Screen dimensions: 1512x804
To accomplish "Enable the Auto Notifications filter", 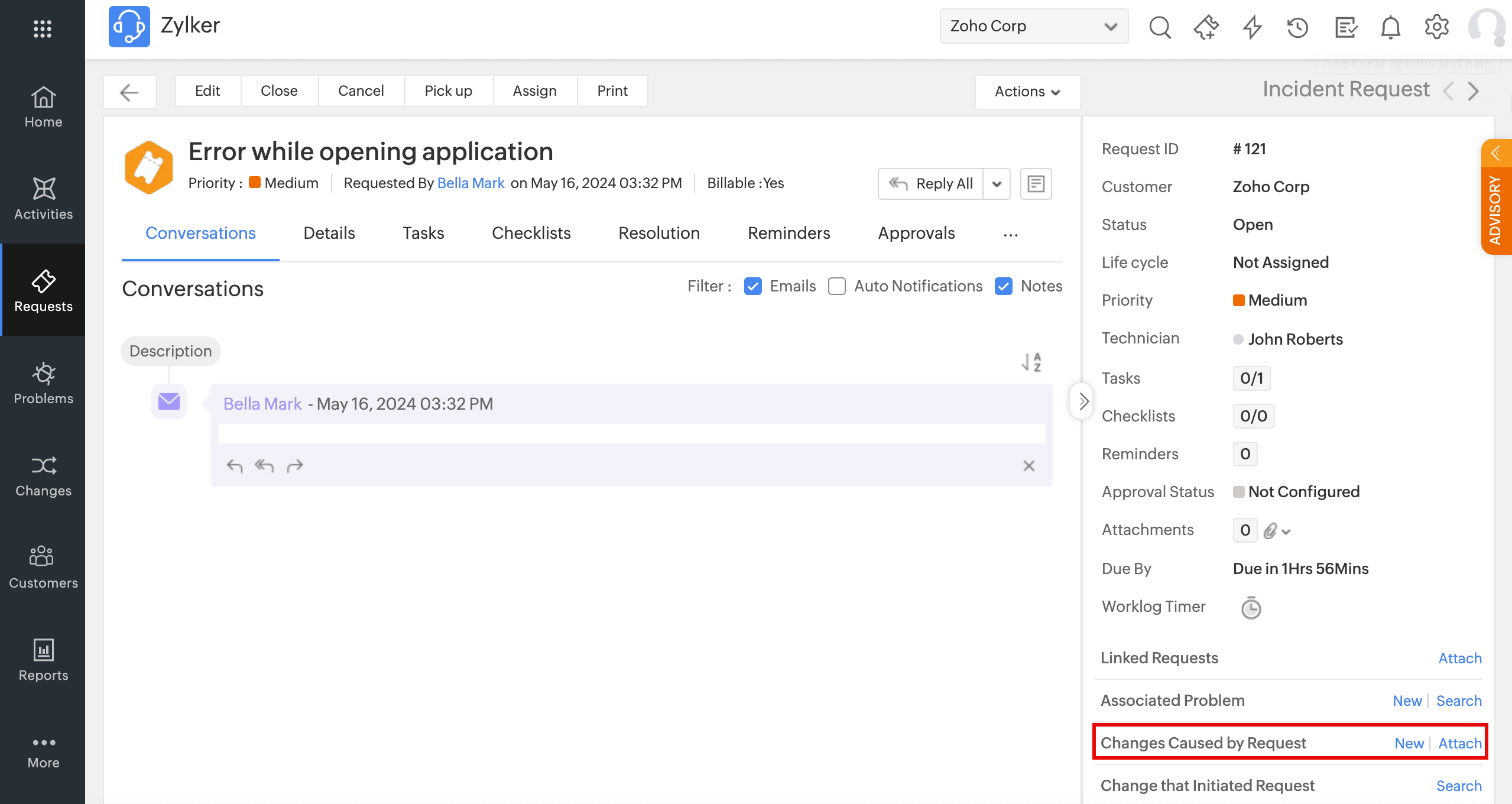I will click(x=837, y=286).
